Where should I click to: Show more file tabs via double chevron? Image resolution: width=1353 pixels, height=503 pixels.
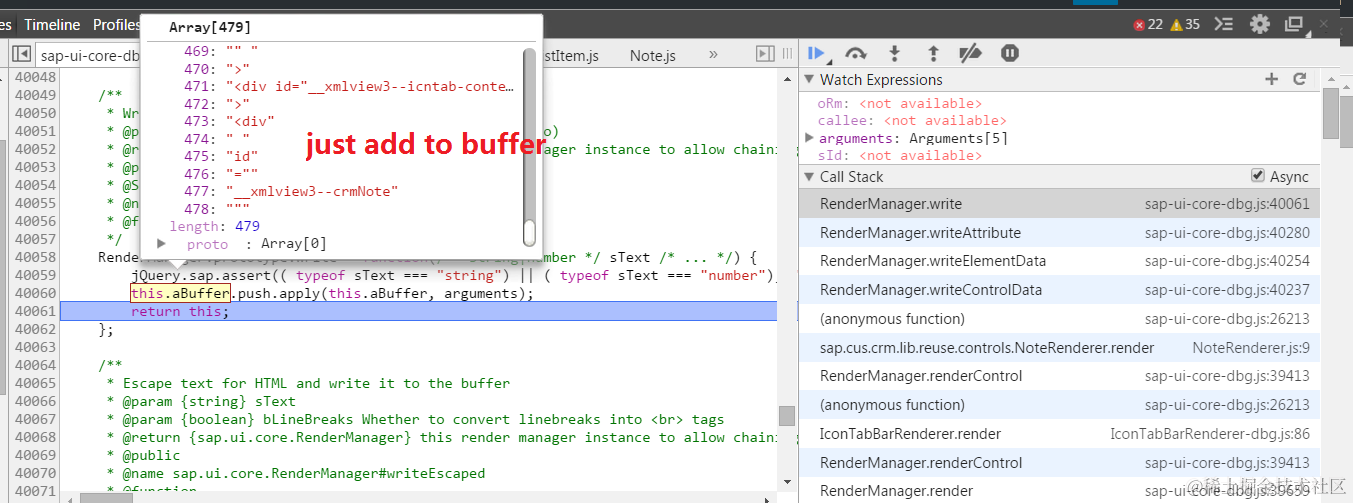[713, 55]
